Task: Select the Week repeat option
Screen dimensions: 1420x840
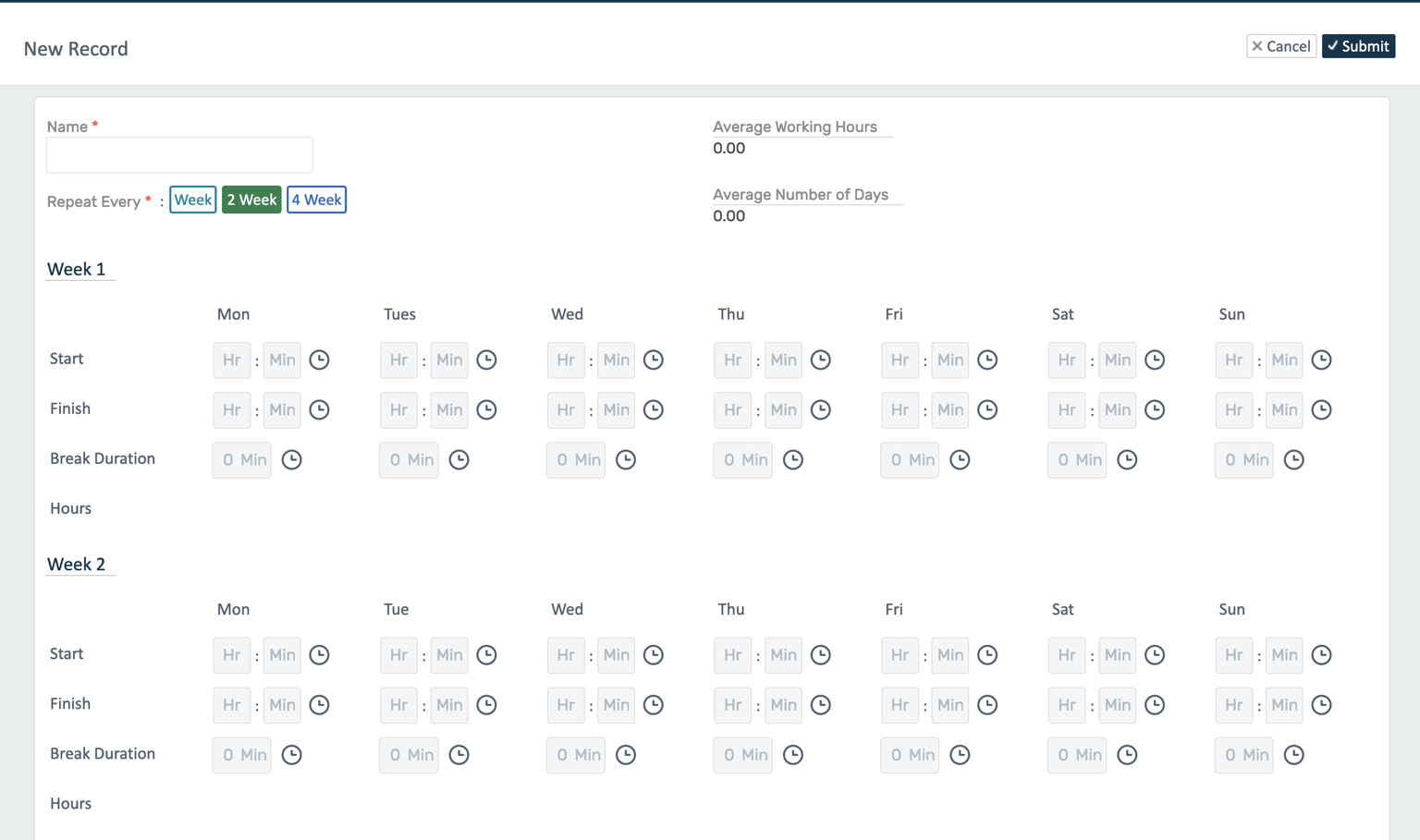Action: click(192, 200)
